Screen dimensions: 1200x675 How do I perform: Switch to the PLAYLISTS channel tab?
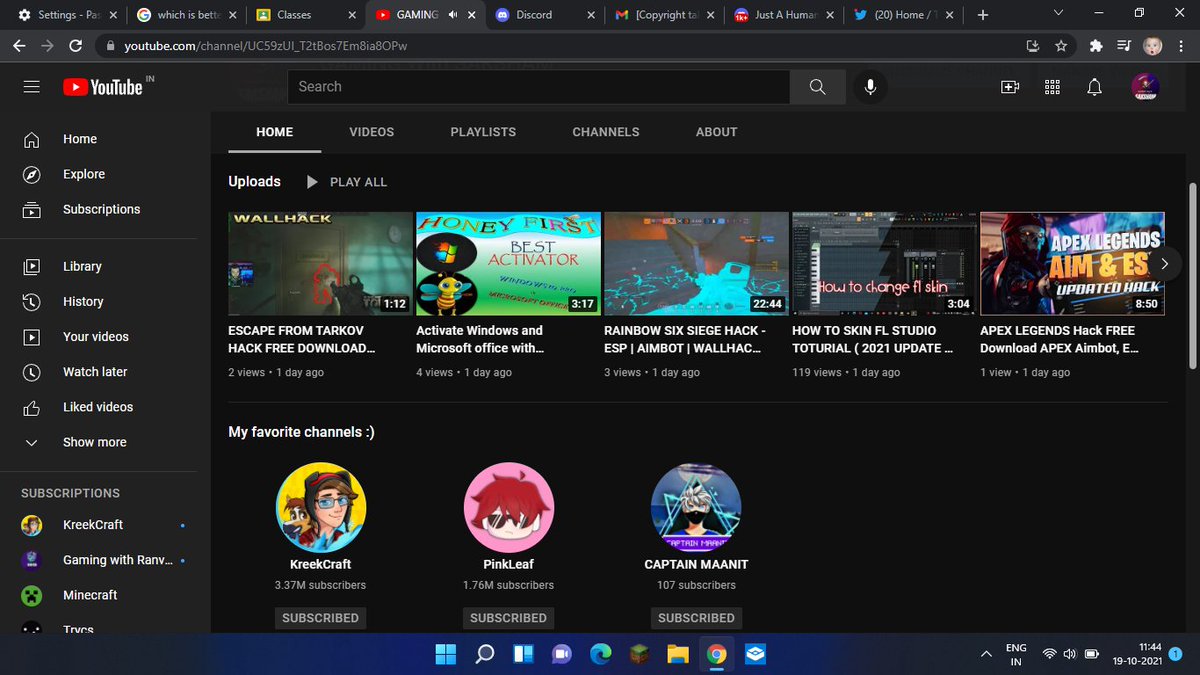(x=483, y=132)
